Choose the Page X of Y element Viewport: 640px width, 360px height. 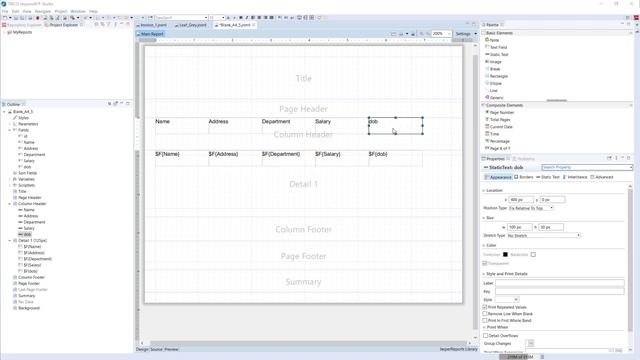tap(497, 148)
